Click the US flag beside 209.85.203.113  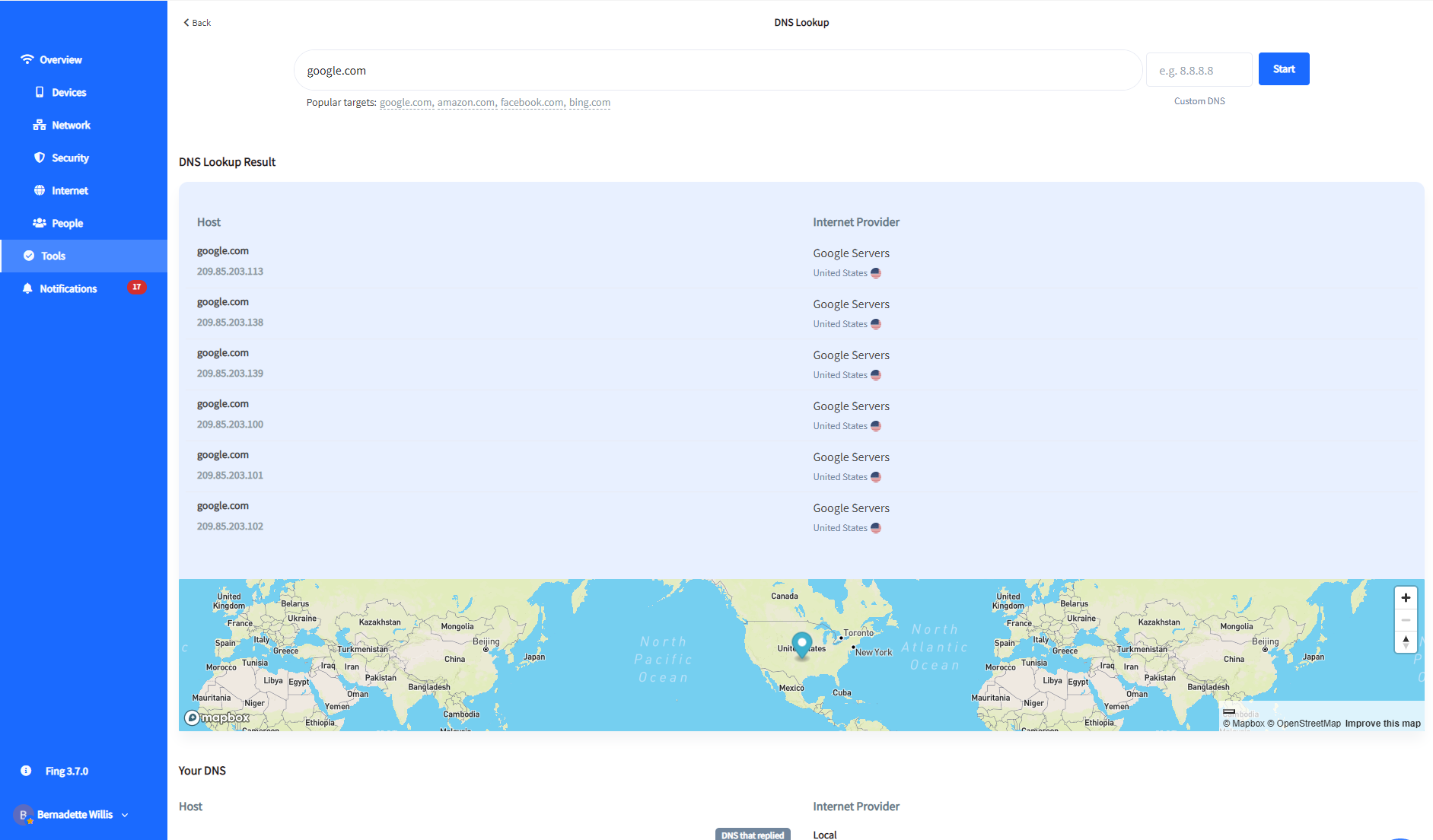pos(876,273)
